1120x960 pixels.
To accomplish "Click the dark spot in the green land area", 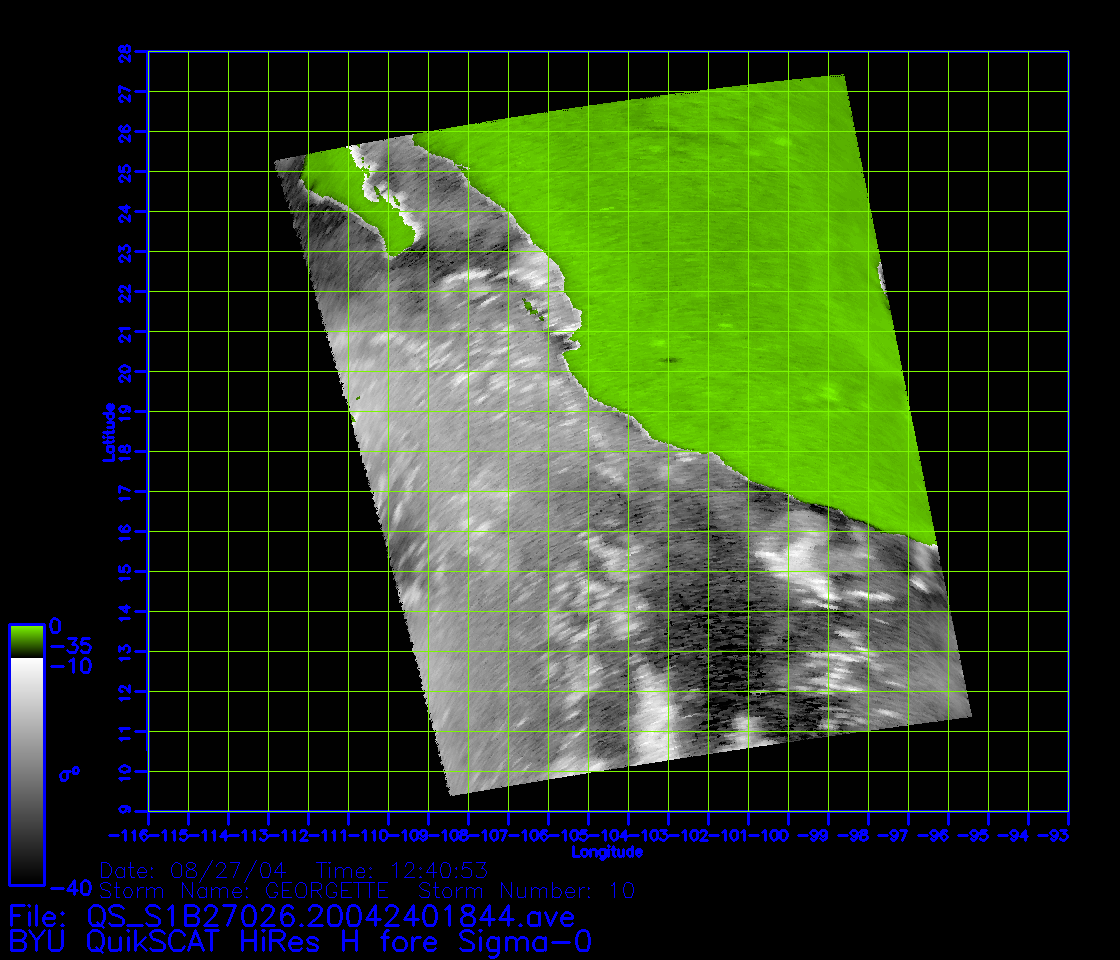I will [x=665, y=359].
